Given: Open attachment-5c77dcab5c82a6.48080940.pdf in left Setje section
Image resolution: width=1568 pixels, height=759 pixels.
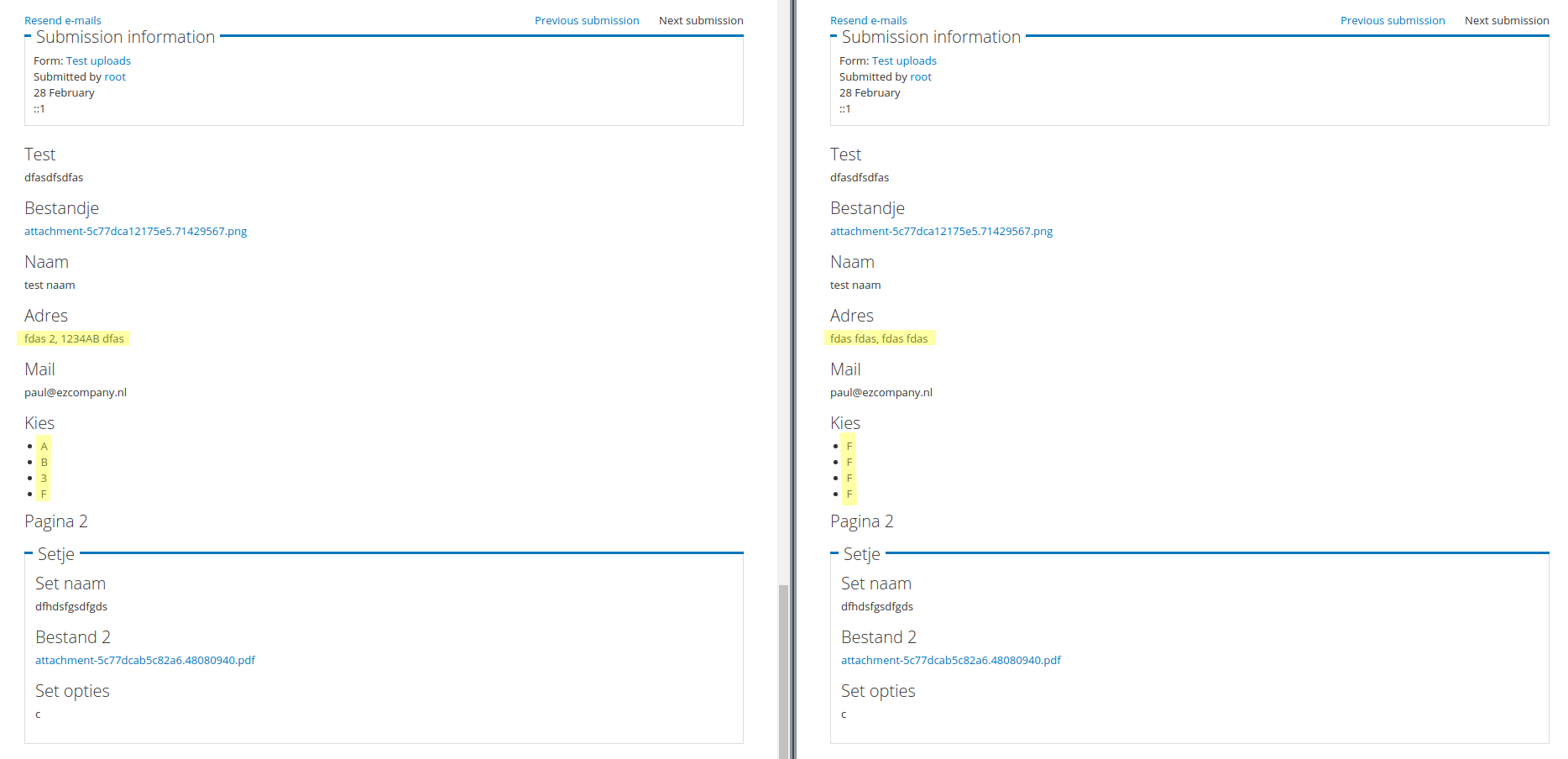Looking at the screenshot, I should click(145, 660).
